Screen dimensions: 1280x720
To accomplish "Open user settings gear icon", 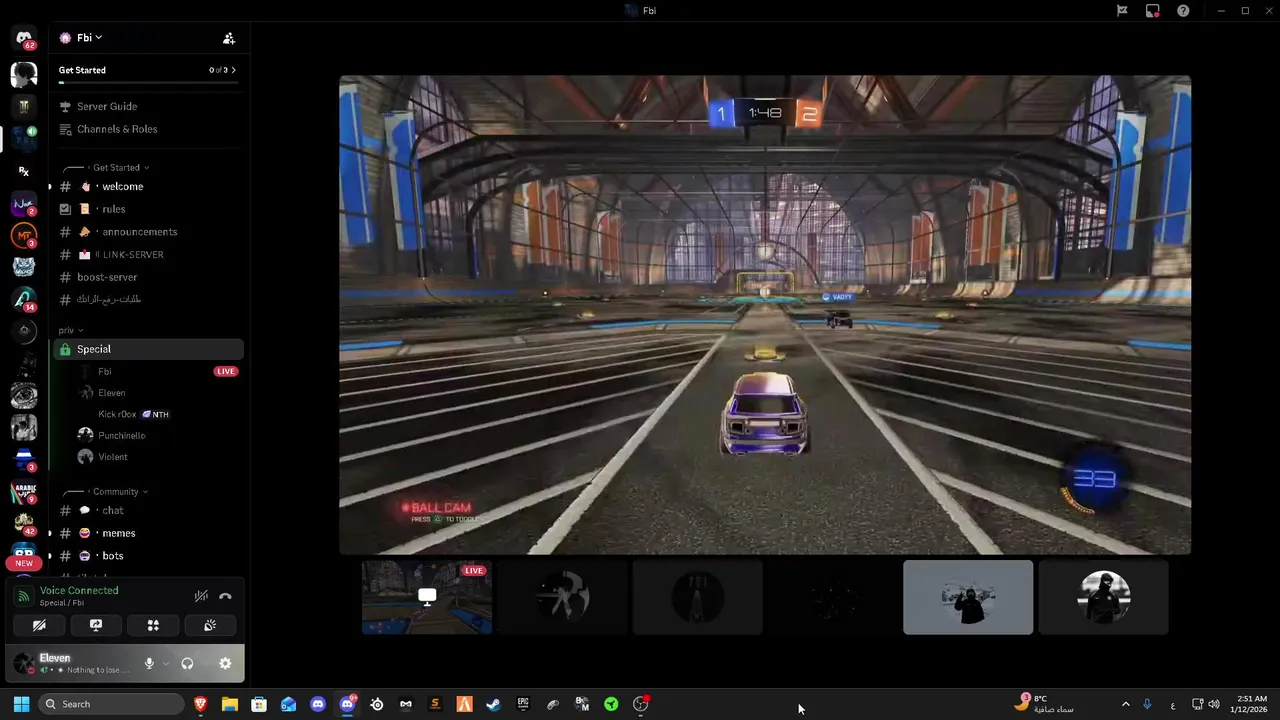I will tap(225, 663).
